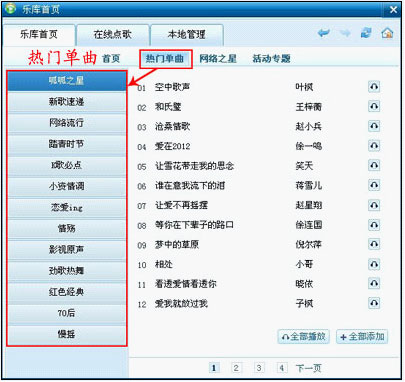405x382 pixels.
Task: Close the 乐库首页 window
Action: click(393, 10)
